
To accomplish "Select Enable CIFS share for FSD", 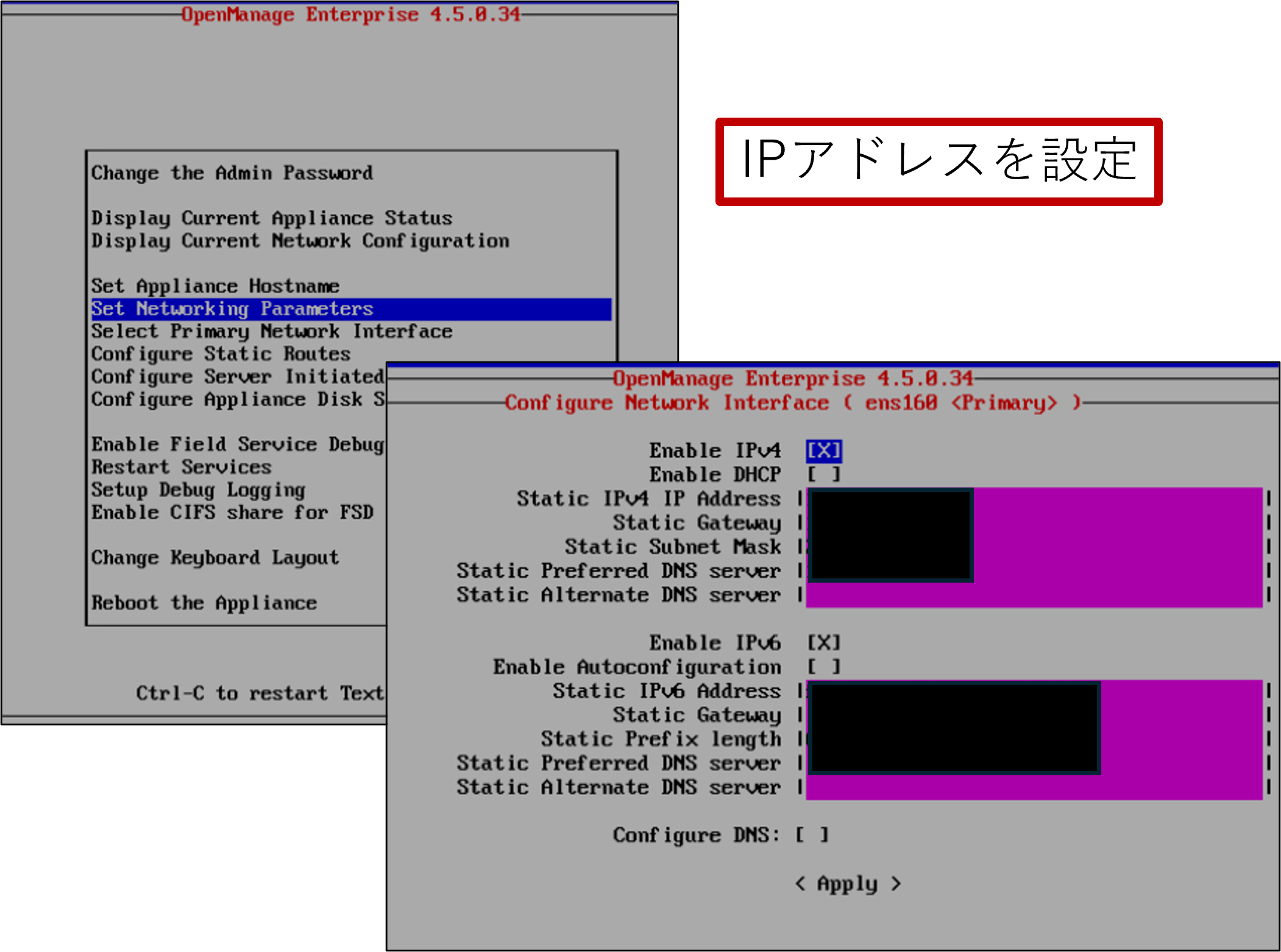I will point(232,513).
